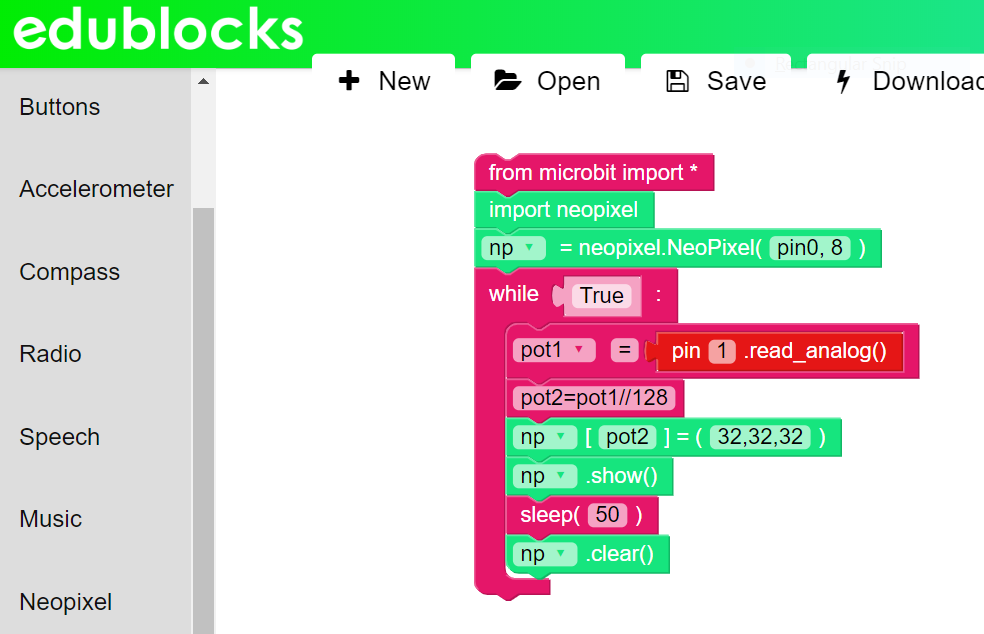984x634 pixels.
Task: Click the edublocks logo
Action: coord(158,30)
